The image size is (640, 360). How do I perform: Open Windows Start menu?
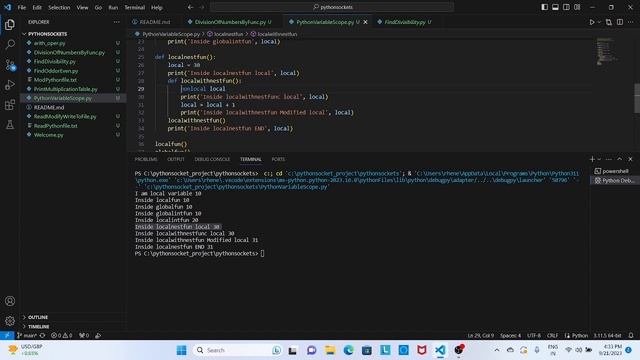pyautogui.click(x=182, y=350)
